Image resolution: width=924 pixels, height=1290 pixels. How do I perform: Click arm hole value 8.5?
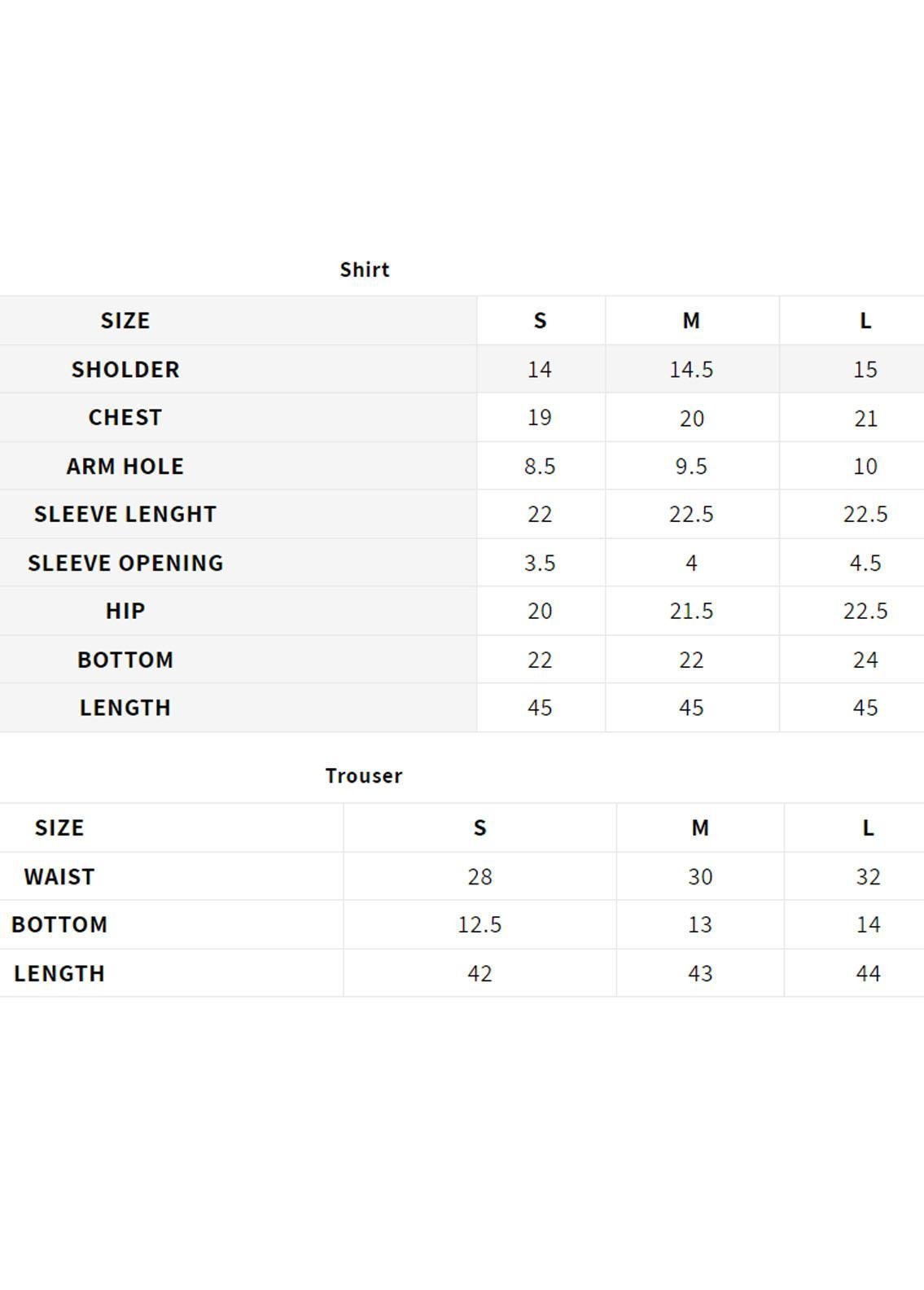point(540,467)
